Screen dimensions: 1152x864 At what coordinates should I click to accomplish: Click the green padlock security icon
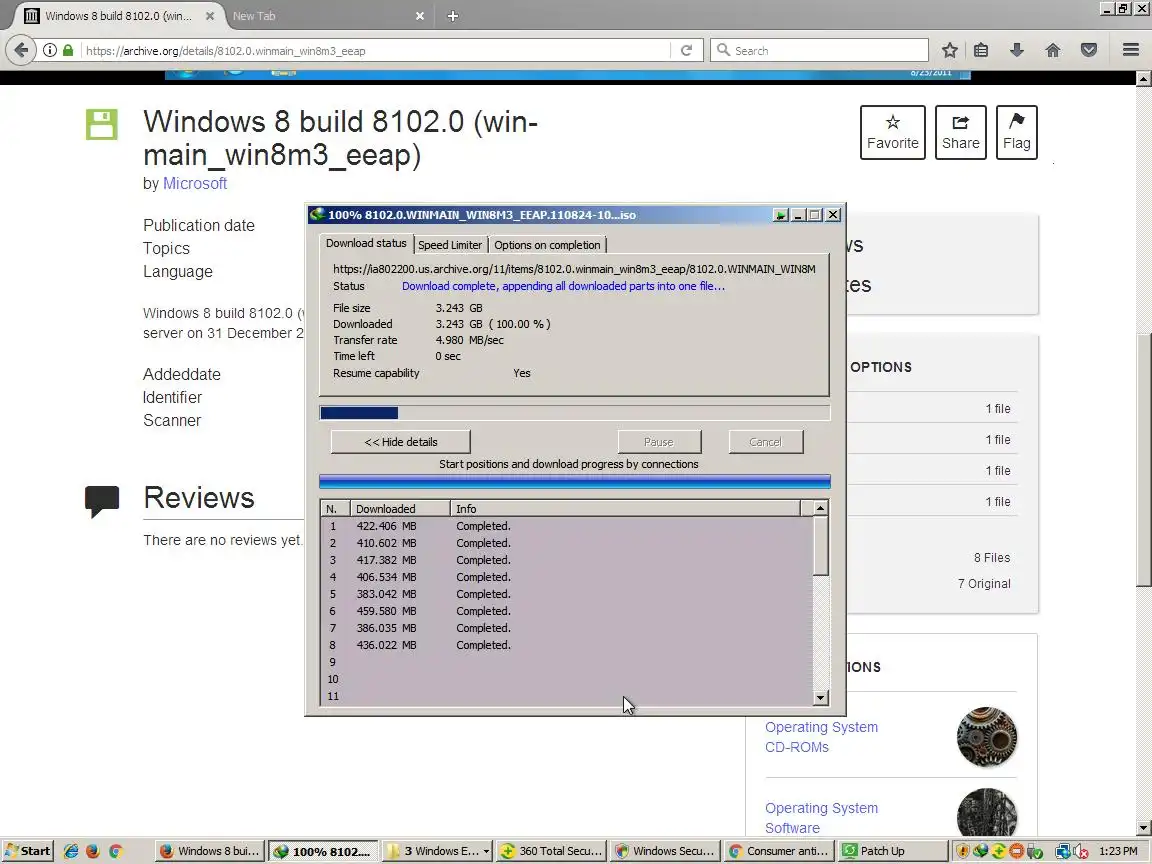point(68,51)
